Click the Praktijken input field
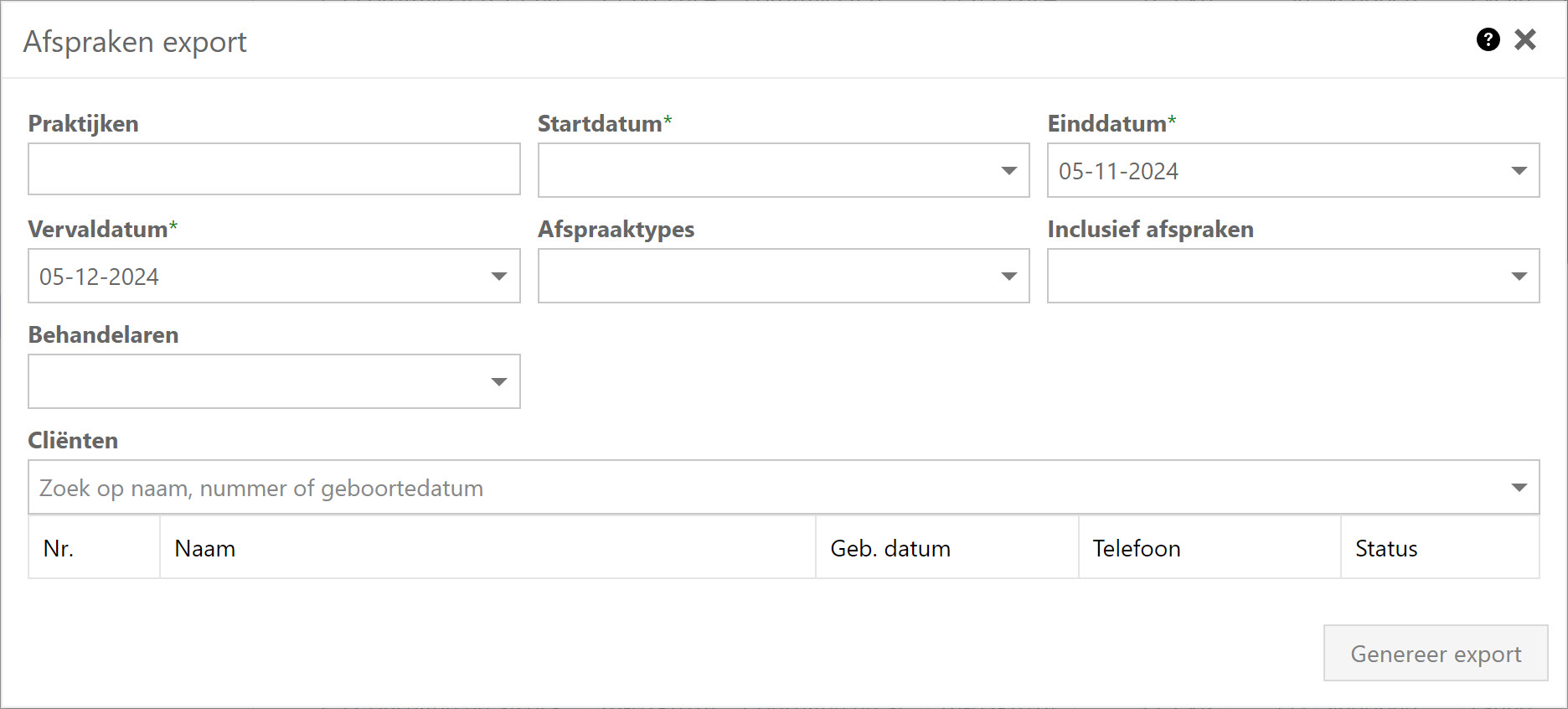1568x709 pixels. [x=274, y=169]
